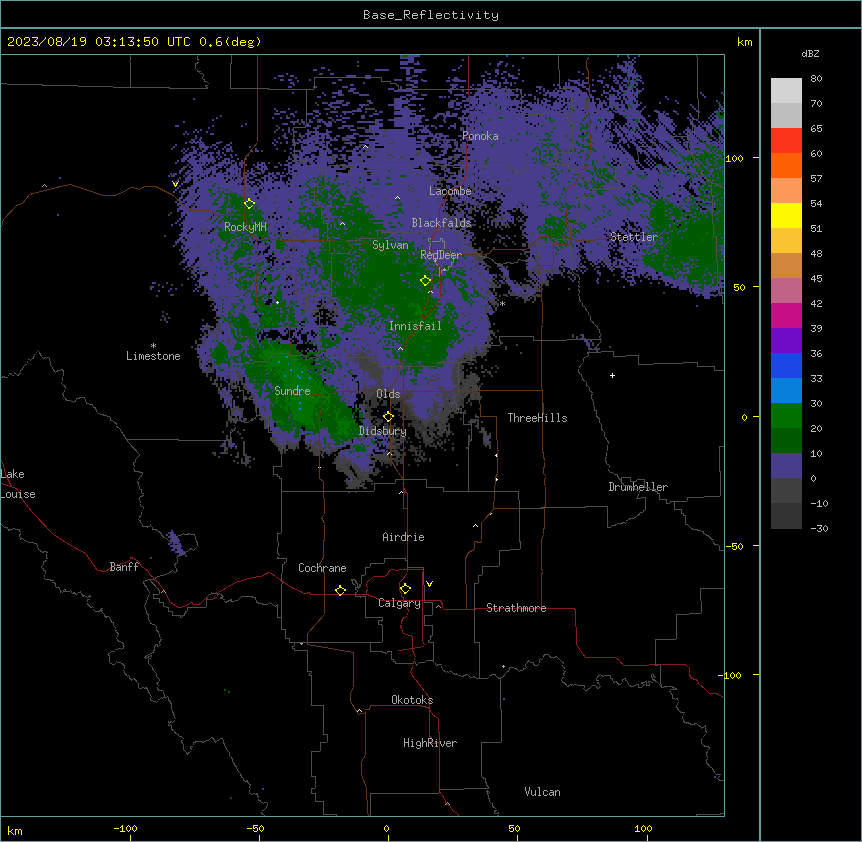Click the Airdrie map label
The image size is (862, 842).
(x=404, y=537)
